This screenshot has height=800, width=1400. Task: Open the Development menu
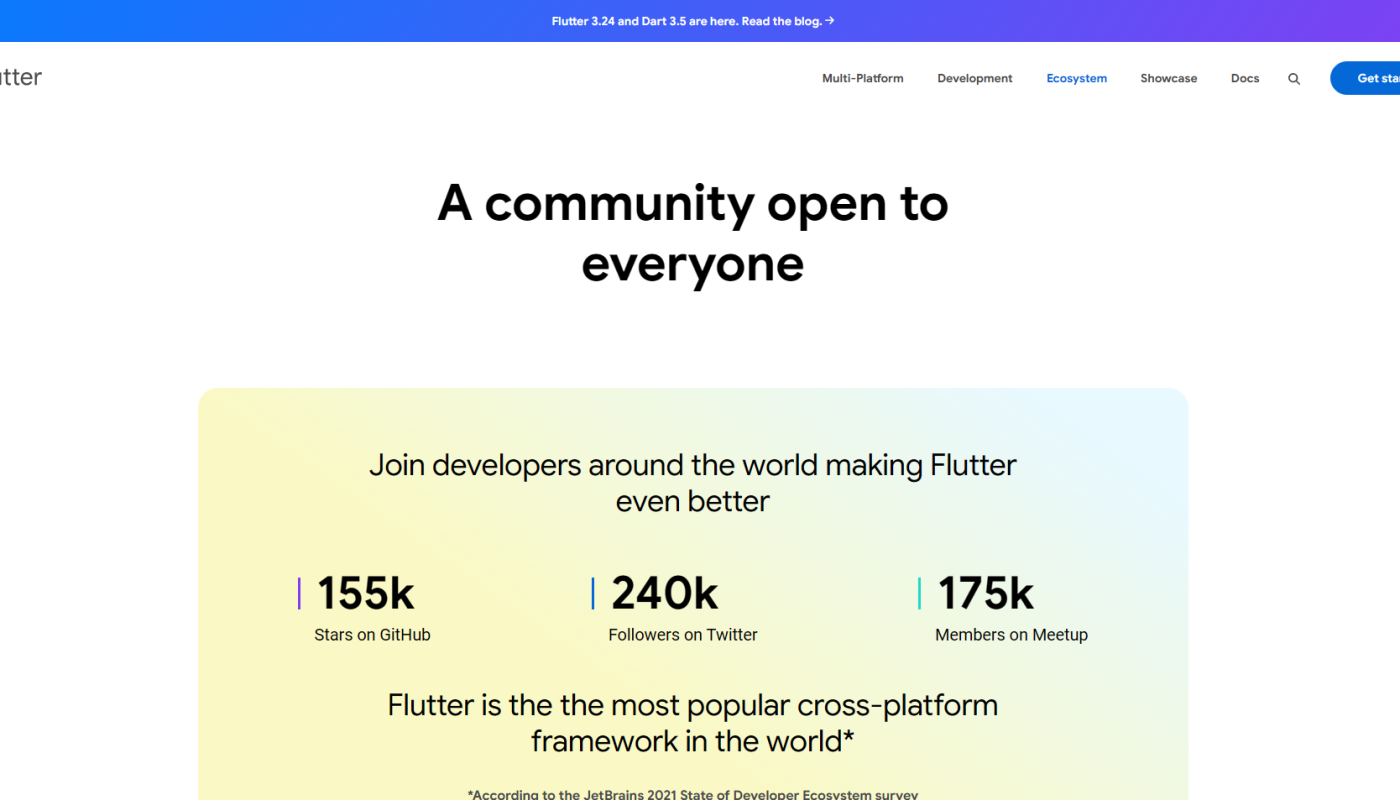[975, 78]
